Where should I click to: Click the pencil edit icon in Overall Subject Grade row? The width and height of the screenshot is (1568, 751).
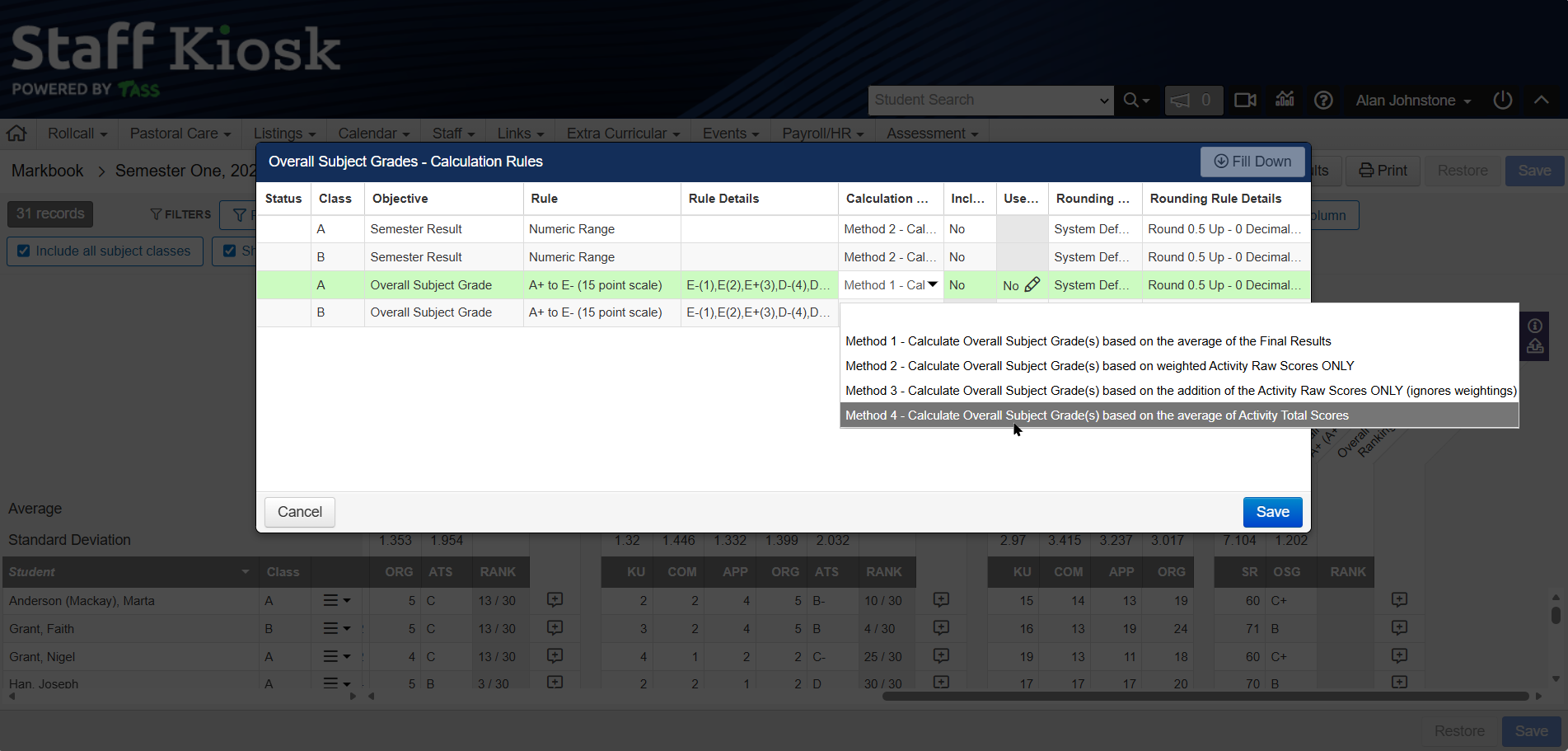pyautogui.click(x=1032, y=284)
